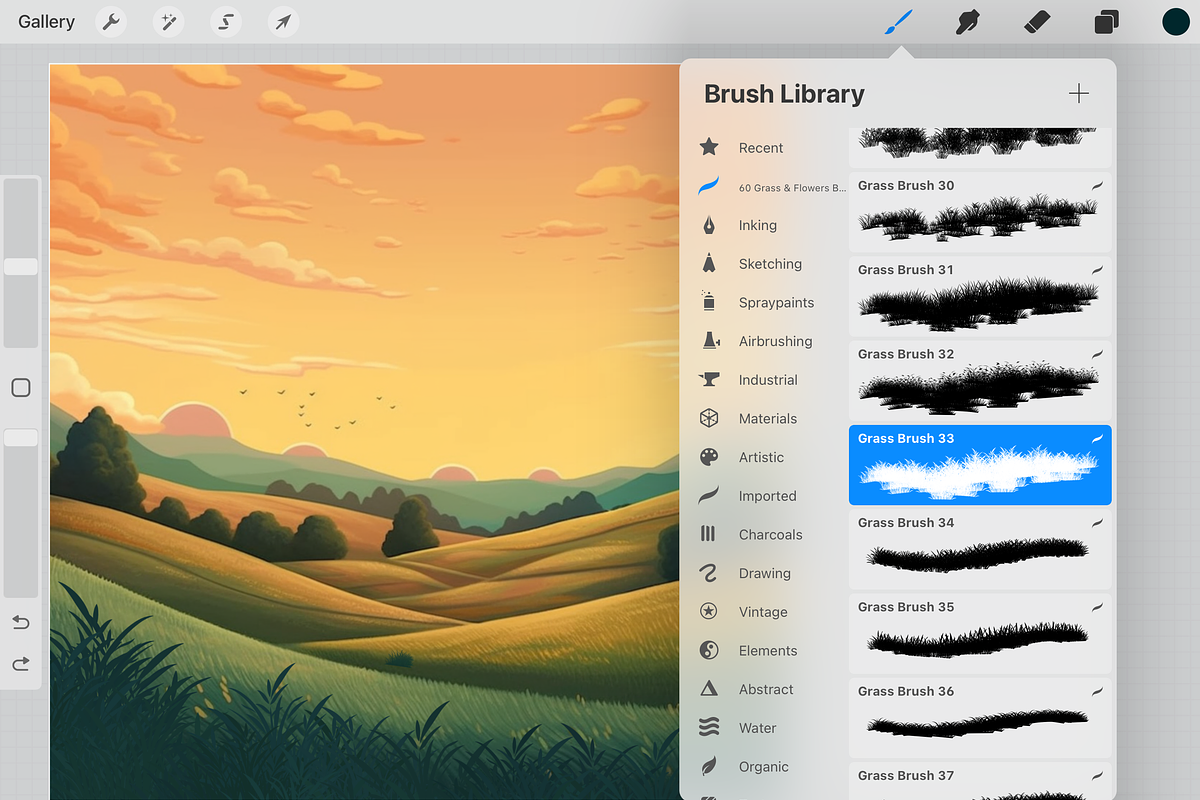Click the Materials cube icon
The image size is (1200, 800).
pos(709,418)
